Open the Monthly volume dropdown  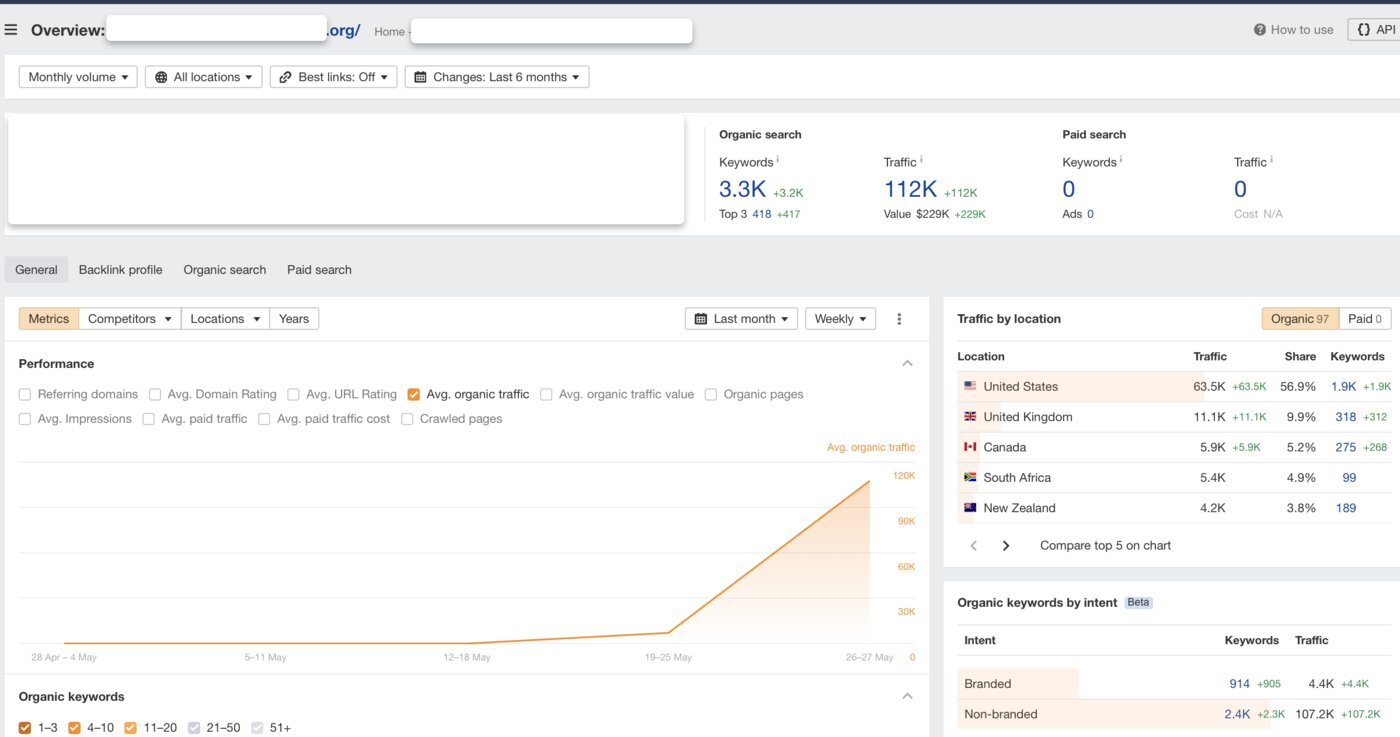[79, 77]
